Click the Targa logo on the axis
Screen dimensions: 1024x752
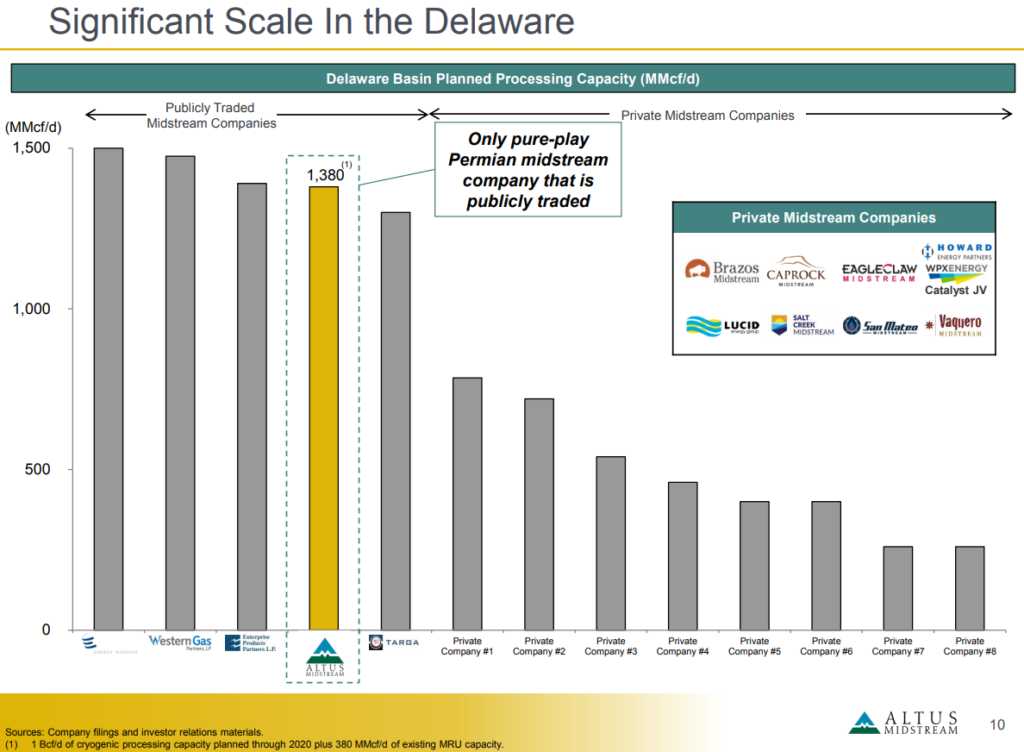coord(395,642)
